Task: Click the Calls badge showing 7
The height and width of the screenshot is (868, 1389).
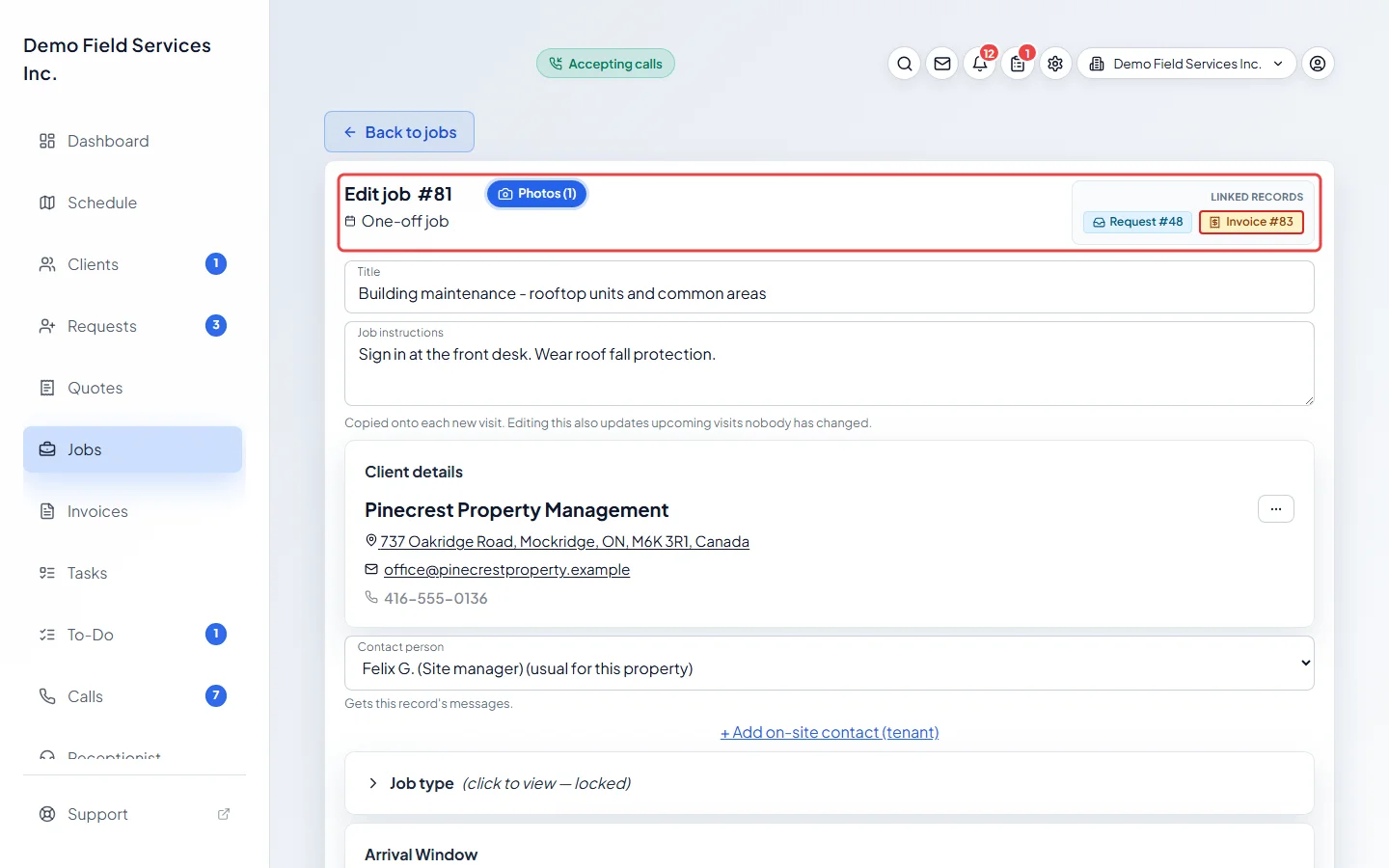Action: click(x=216, y=695)
